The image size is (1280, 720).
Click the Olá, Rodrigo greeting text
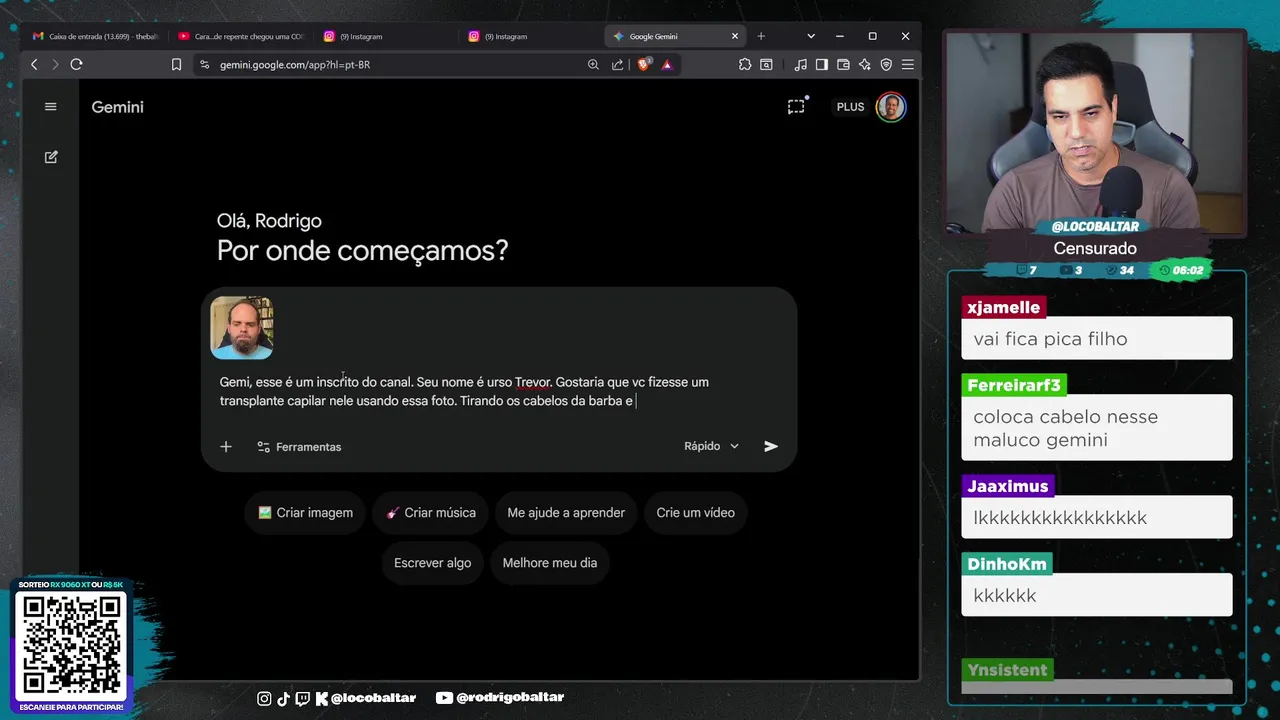pos(269,220)
